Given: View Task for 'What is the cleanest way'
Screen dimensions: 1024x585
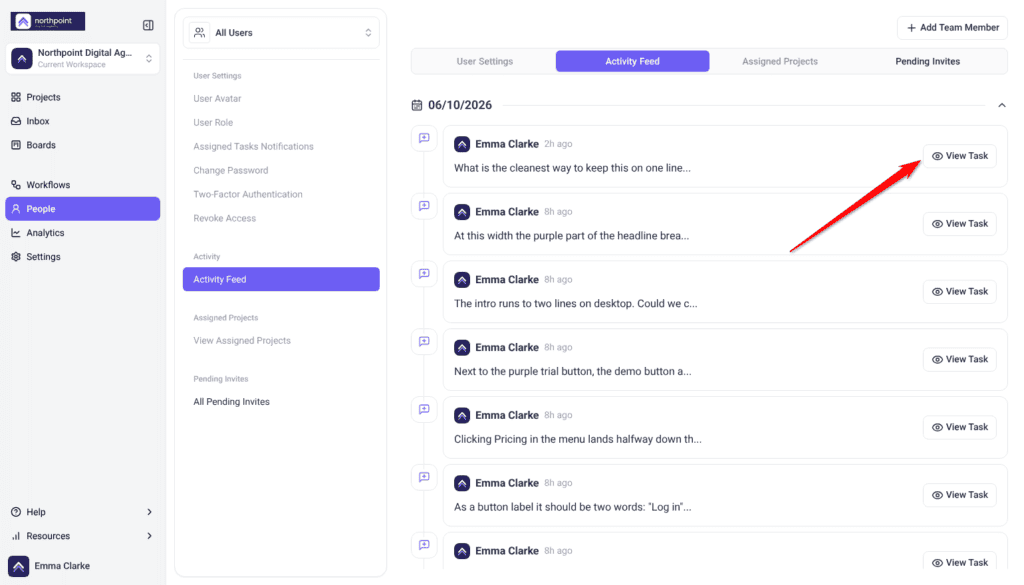Looking at the screenshot, I should pyautogui.click(x=959, y=156).
